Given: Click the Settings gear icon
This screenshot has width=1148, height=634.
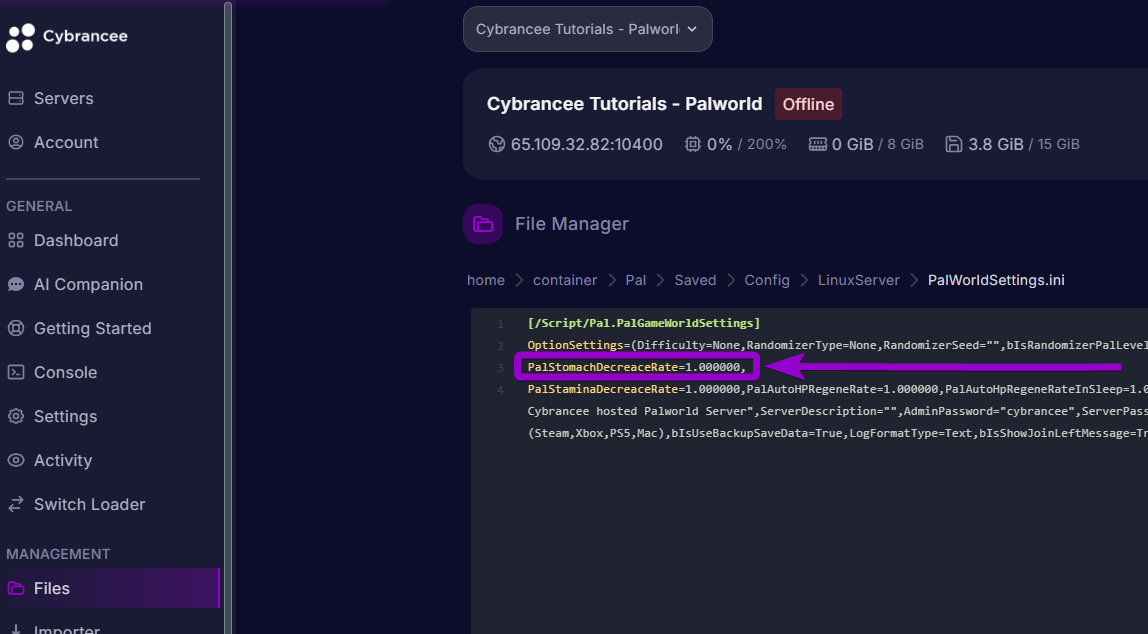Looking at the screenshot, I should coord(15,416).
